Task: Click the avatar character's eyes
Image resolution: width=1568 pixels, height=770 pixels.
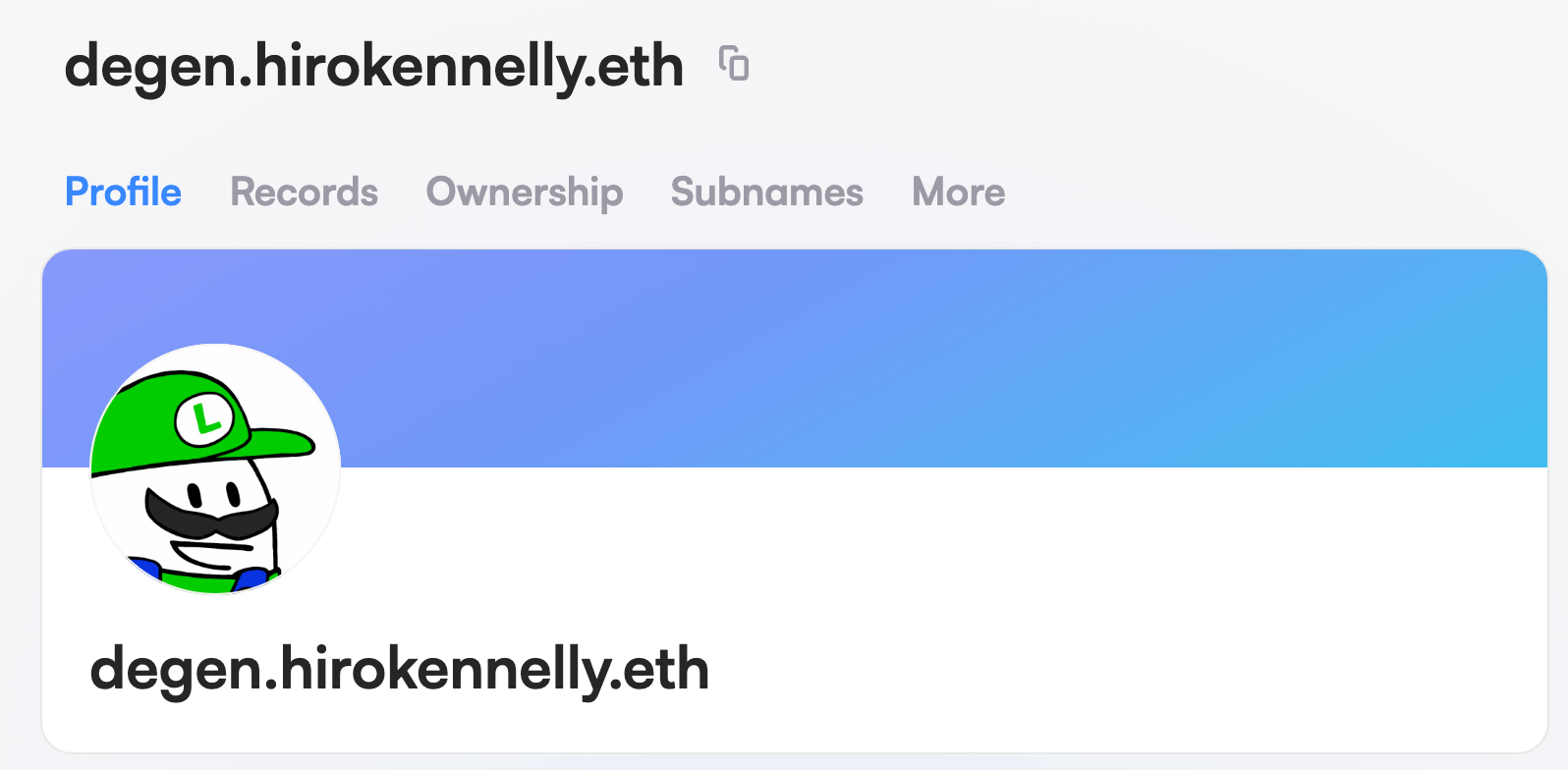Action: click(214, 491)
